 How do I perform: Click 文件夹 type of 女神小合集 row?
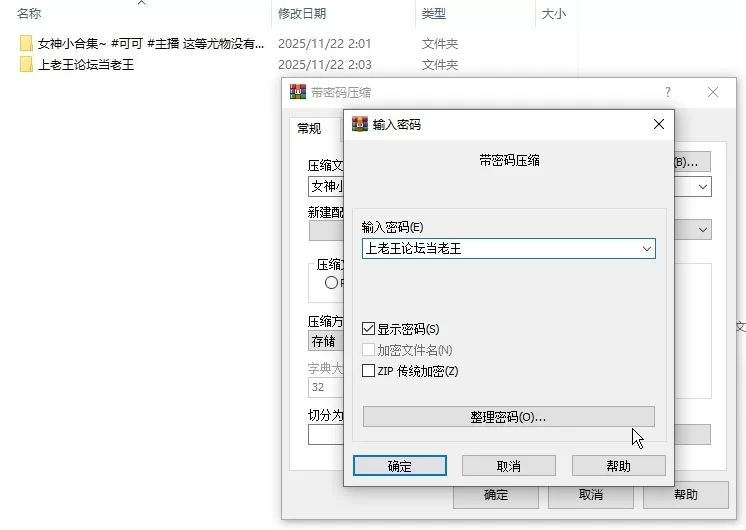pos(440,43)
